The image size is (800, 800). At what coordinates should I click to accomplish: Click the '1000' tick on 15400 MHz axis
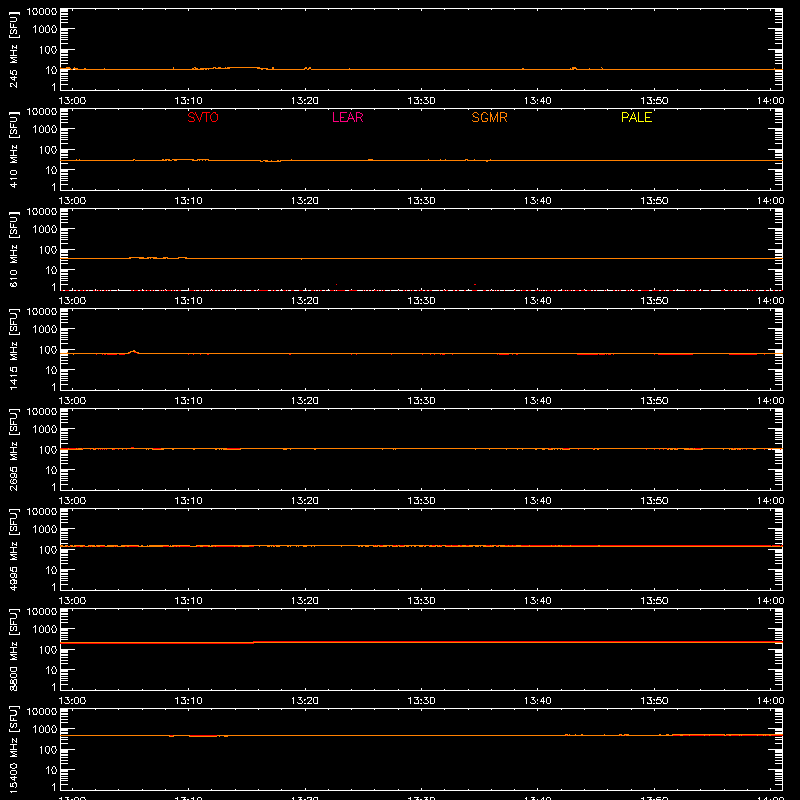45,730
